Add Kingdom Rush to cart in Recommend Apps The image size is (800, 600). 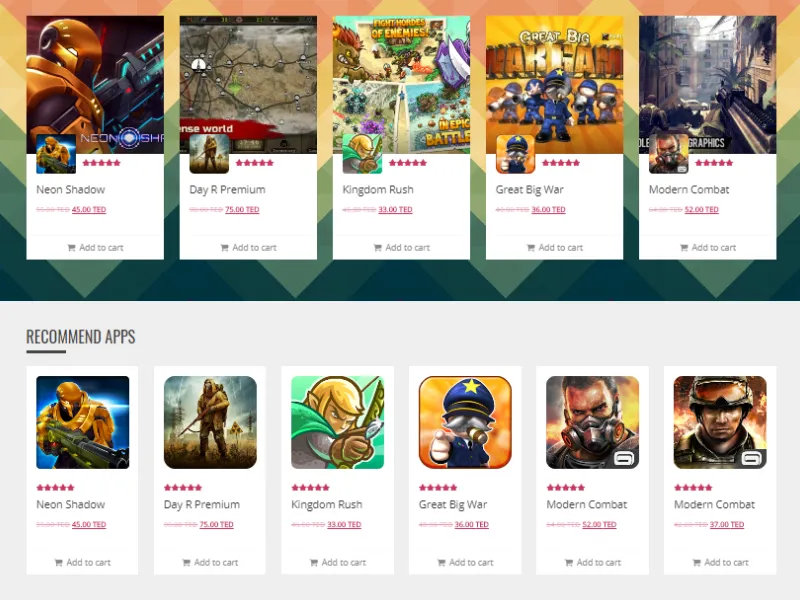[x=338, y=562]
